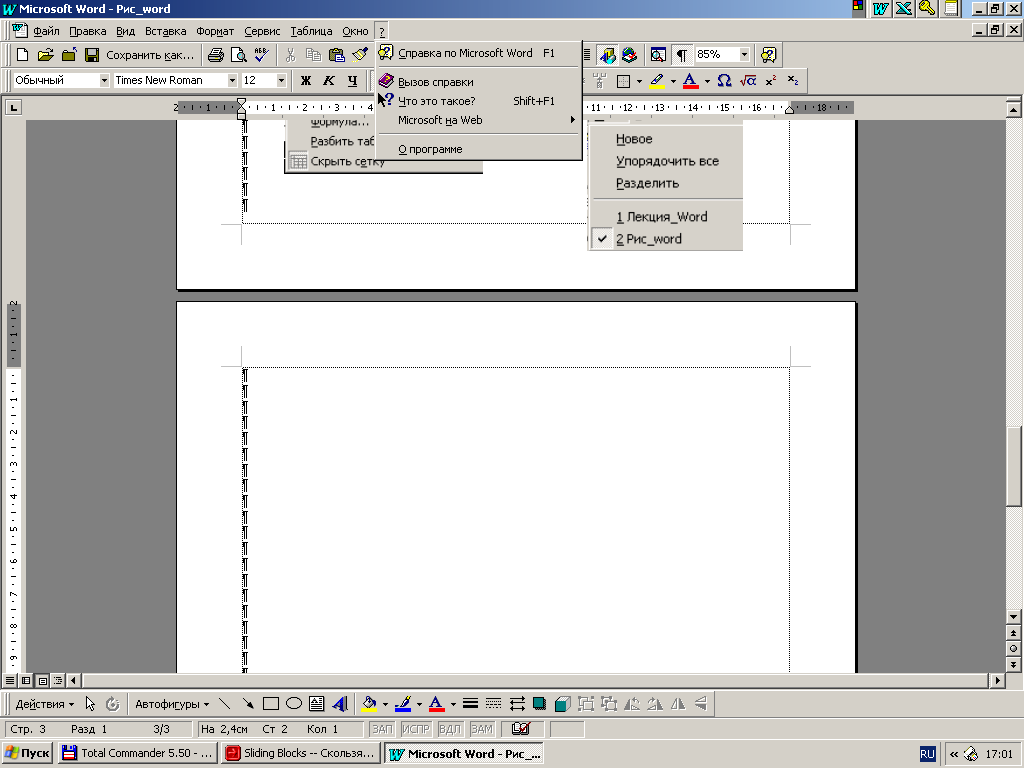Apply subscript formatting
The image size is (1024, 768).
pyautogui.click(x=793, y=80)
